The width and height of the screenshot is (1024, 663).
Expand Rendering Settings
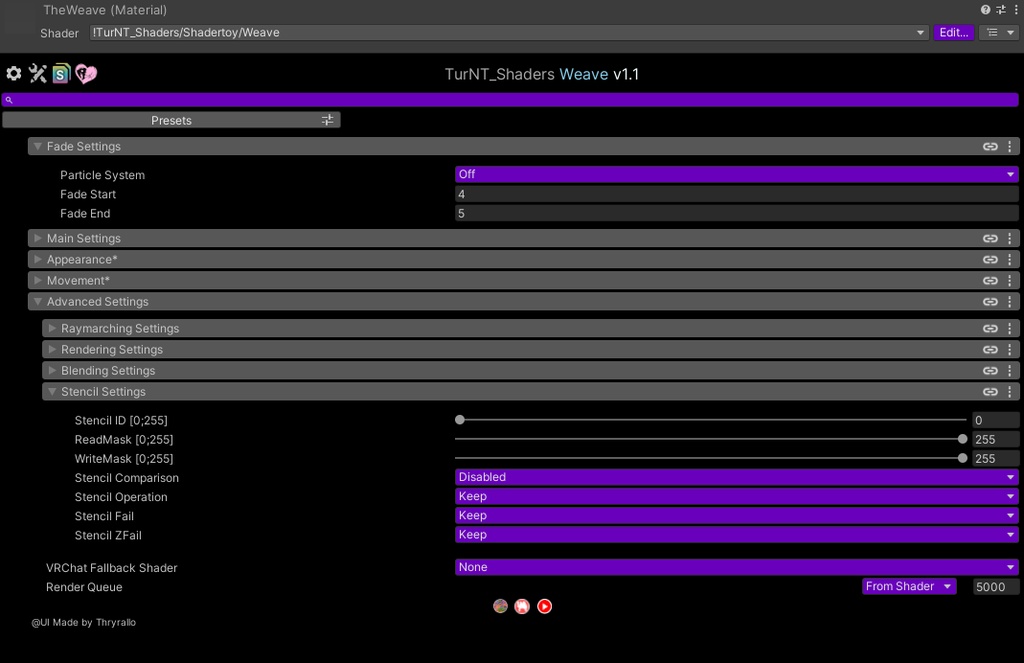52,349
